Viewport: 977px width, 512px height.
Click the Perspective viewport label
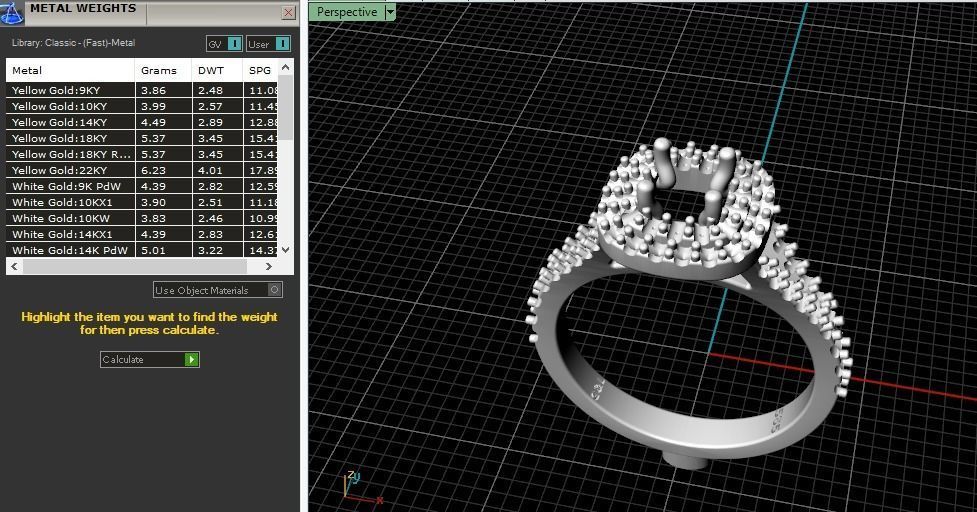[x=347, y=12]
